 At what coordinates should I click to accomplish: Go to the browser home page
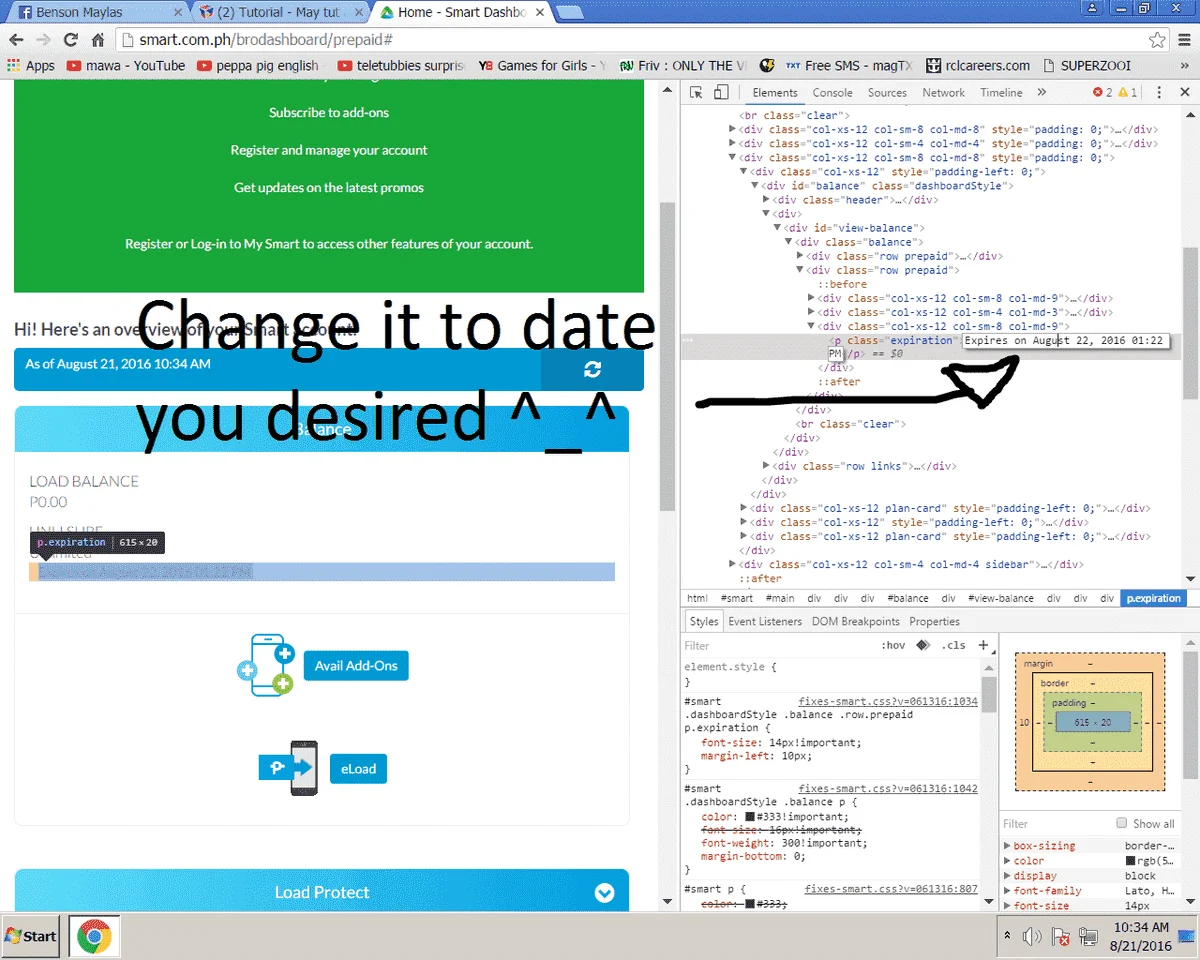(x=98, y=40)
